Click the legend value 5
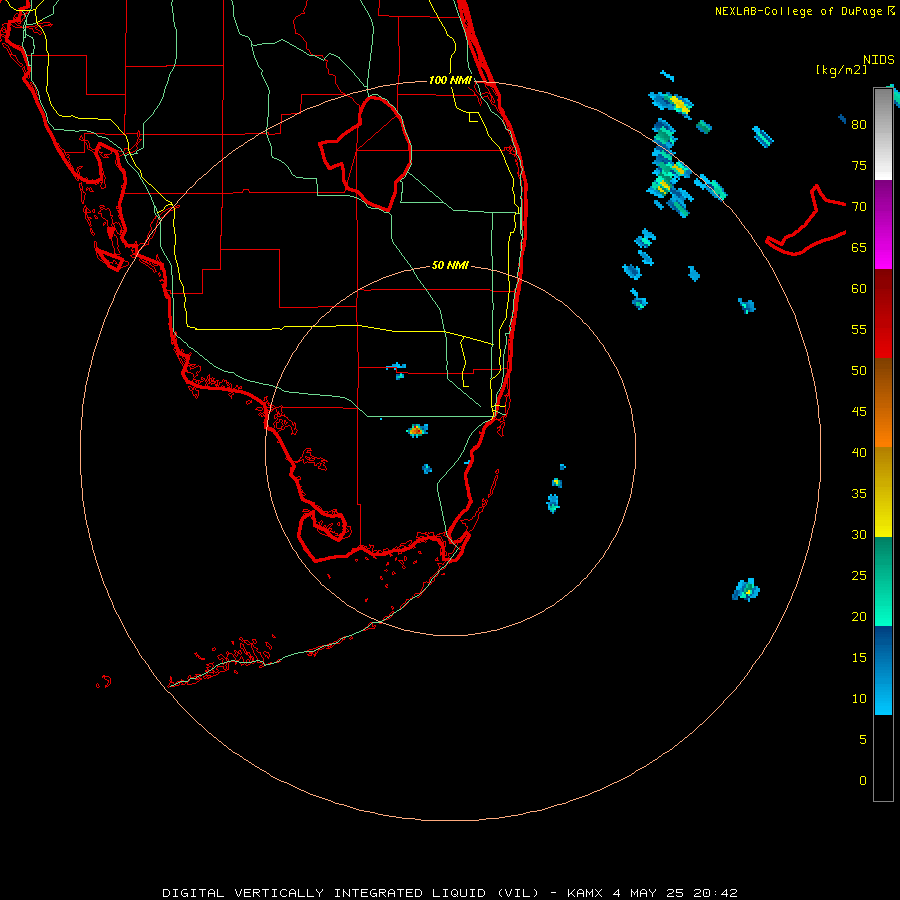Screen dimensions: 900x900 (x=863, y=739)
